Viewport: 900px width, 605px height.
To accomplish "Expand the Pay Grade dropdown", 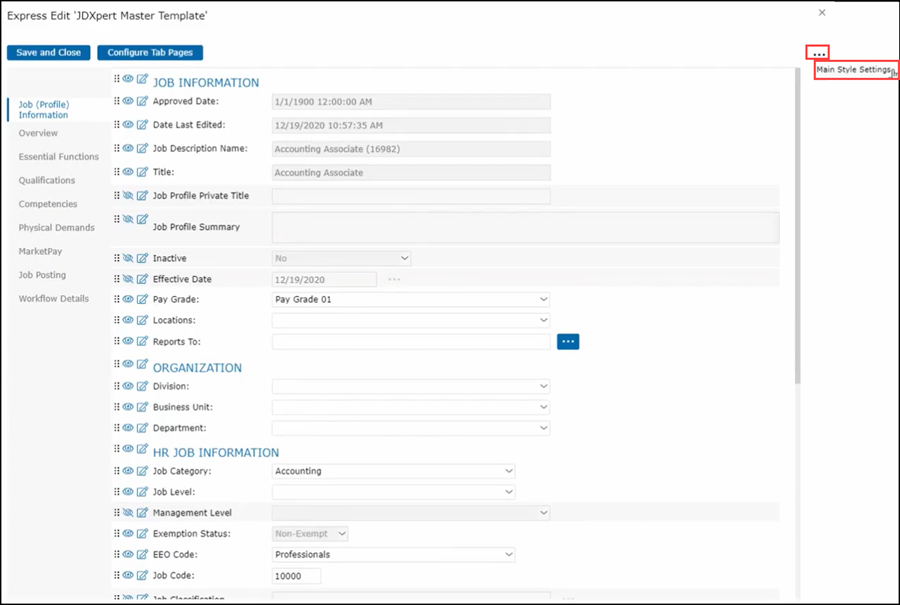I will coord(543,299).
